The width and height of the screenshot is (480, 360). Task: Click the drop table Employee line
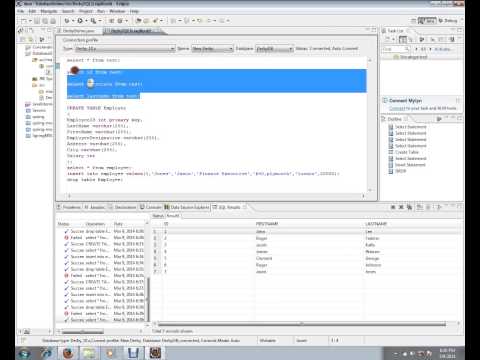tap(95, 180)
